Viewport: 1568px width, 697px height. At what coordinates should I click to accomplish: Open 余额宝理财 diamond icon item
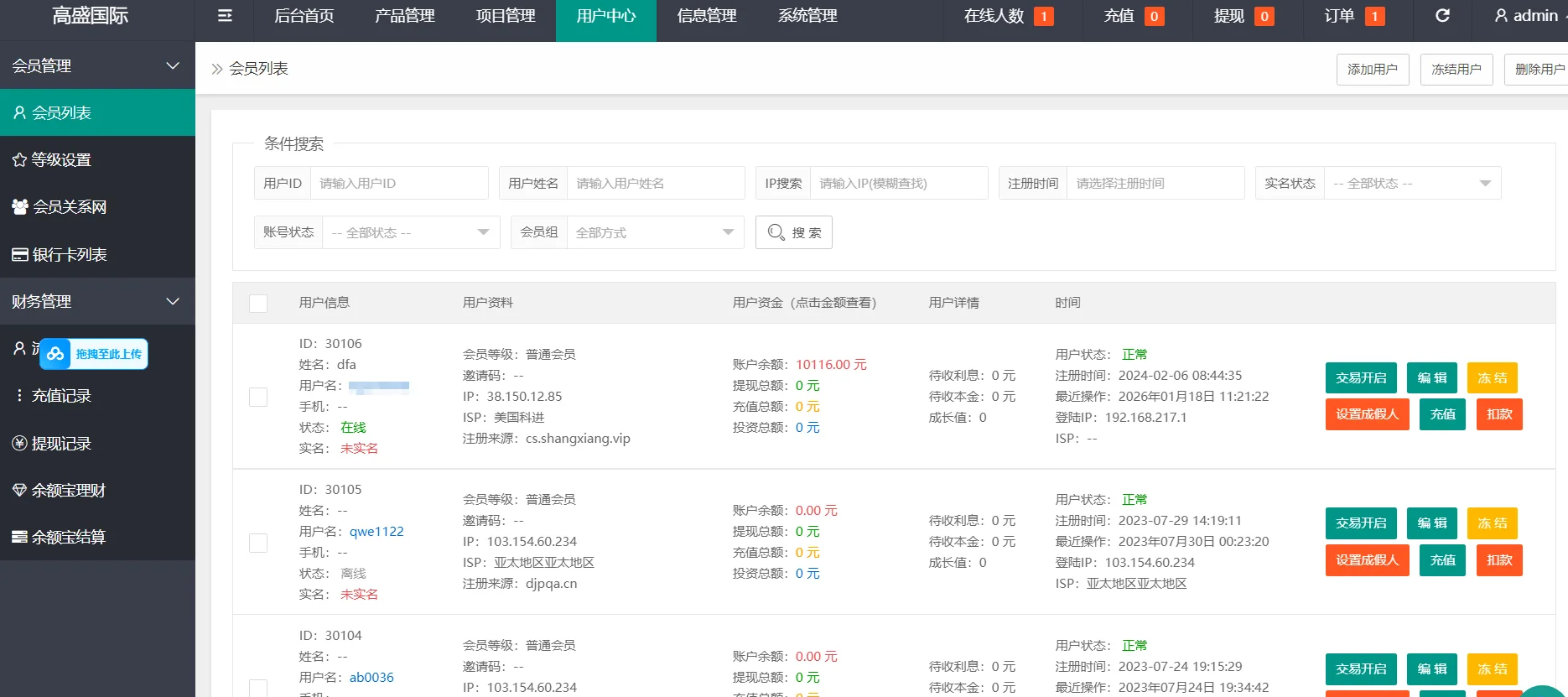(20, 490)
